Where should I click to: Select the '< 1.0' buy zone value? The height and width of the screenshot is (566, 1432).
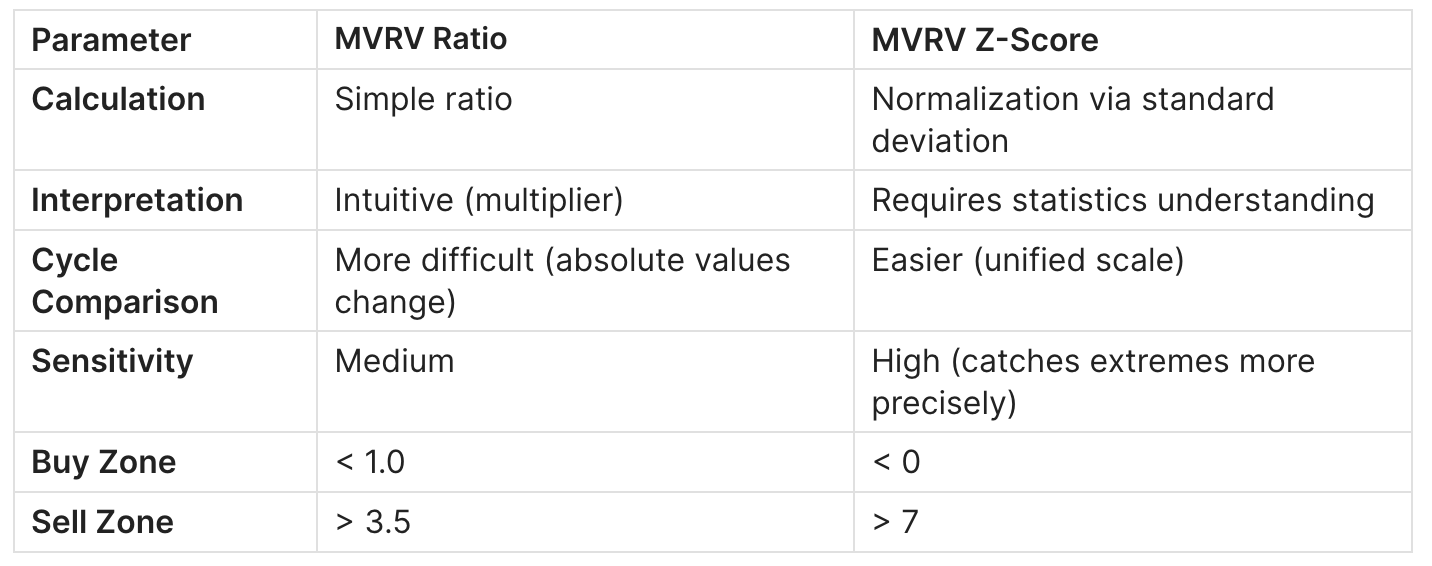(370, 462)
